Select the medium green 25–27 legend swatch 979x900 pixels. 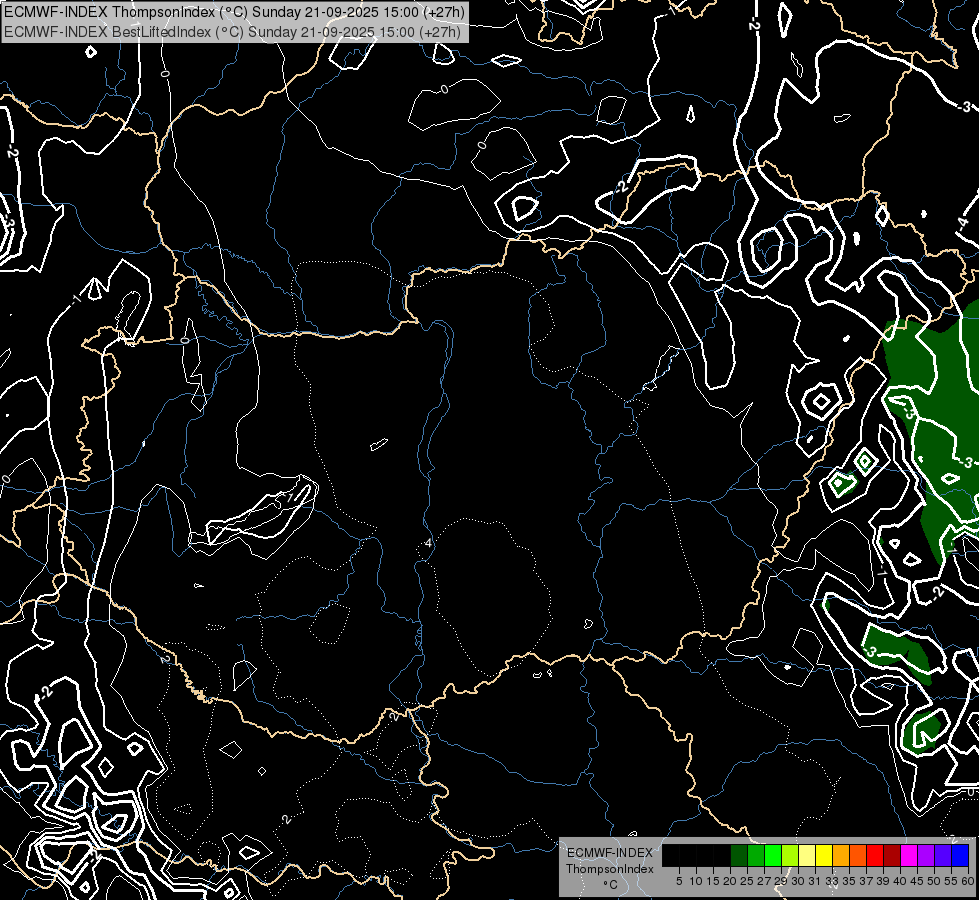click(x=756, y=855)
